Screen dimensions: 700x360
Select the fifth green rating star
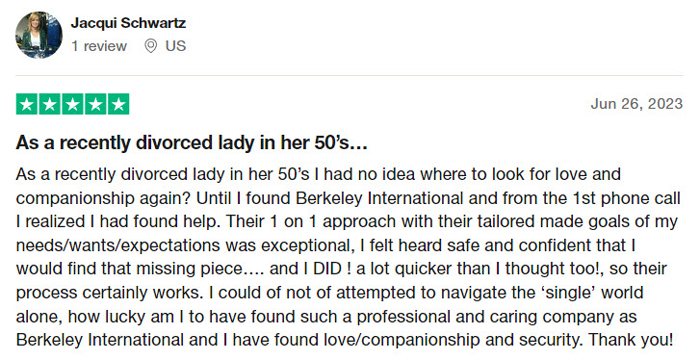[118, 104]
